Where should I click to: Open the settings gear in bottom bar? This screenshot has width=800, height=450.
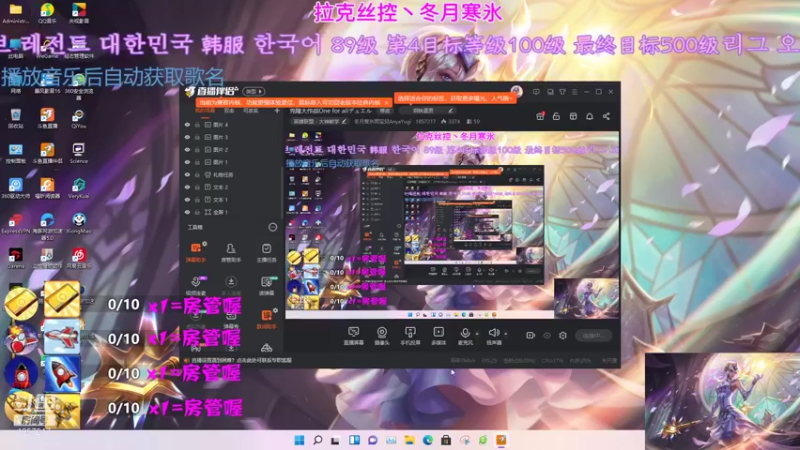563,335
